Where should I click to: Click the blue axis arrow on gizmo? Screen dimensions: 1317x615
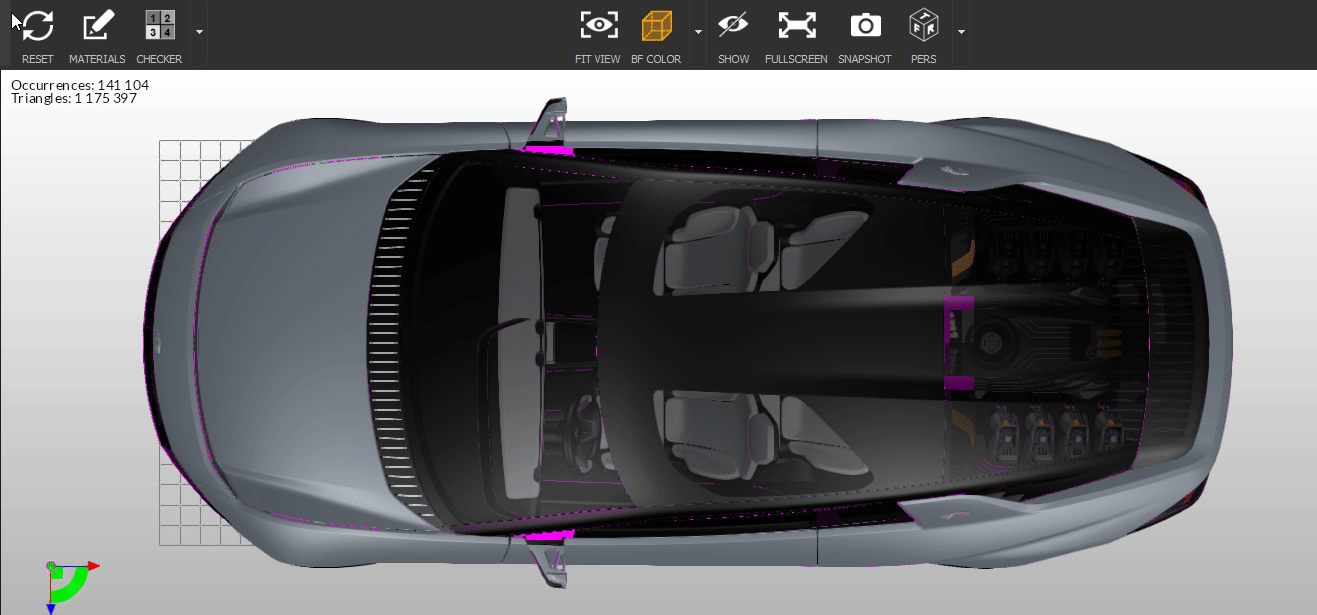point(51,607)
